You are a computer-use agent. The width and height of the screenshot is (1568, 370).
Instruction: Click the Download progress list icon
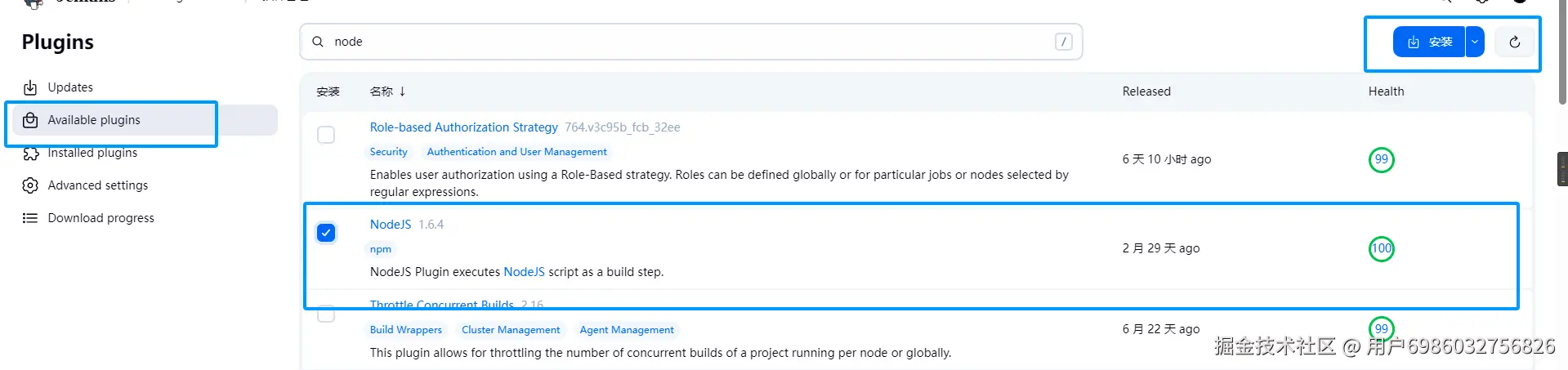pos(30,218)
